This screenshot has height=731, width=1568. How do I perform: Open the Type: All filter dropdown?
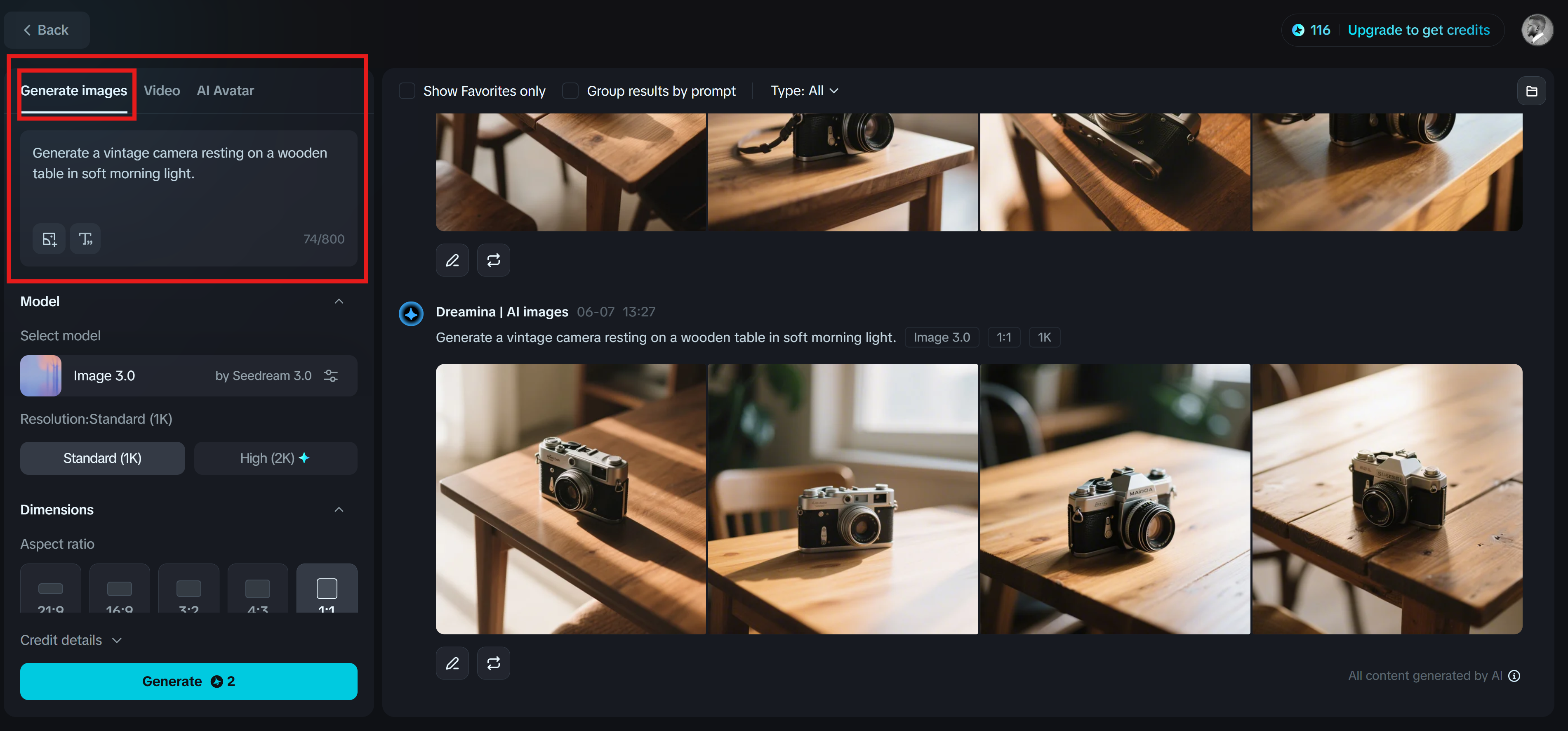click(x=804, y=91)
